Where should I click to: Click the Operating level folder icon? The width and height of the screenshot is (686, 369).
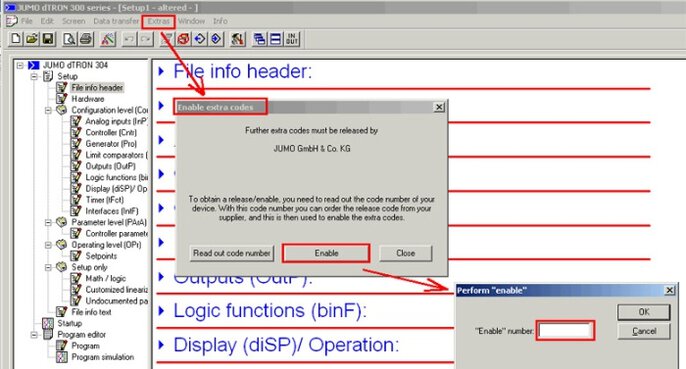pyautogui.click(x=62, y=245)
